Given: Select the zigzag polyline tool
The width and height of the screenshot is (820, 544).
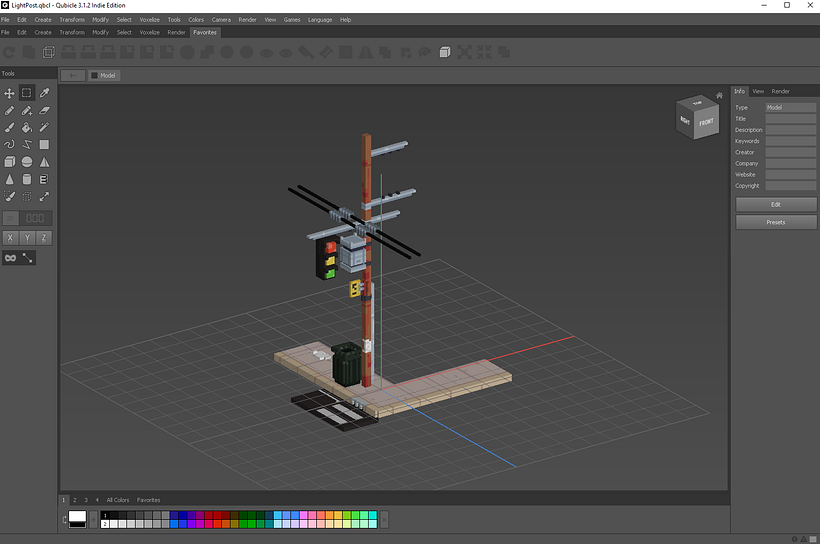Looking at the screenshot, I should (27, 144).
